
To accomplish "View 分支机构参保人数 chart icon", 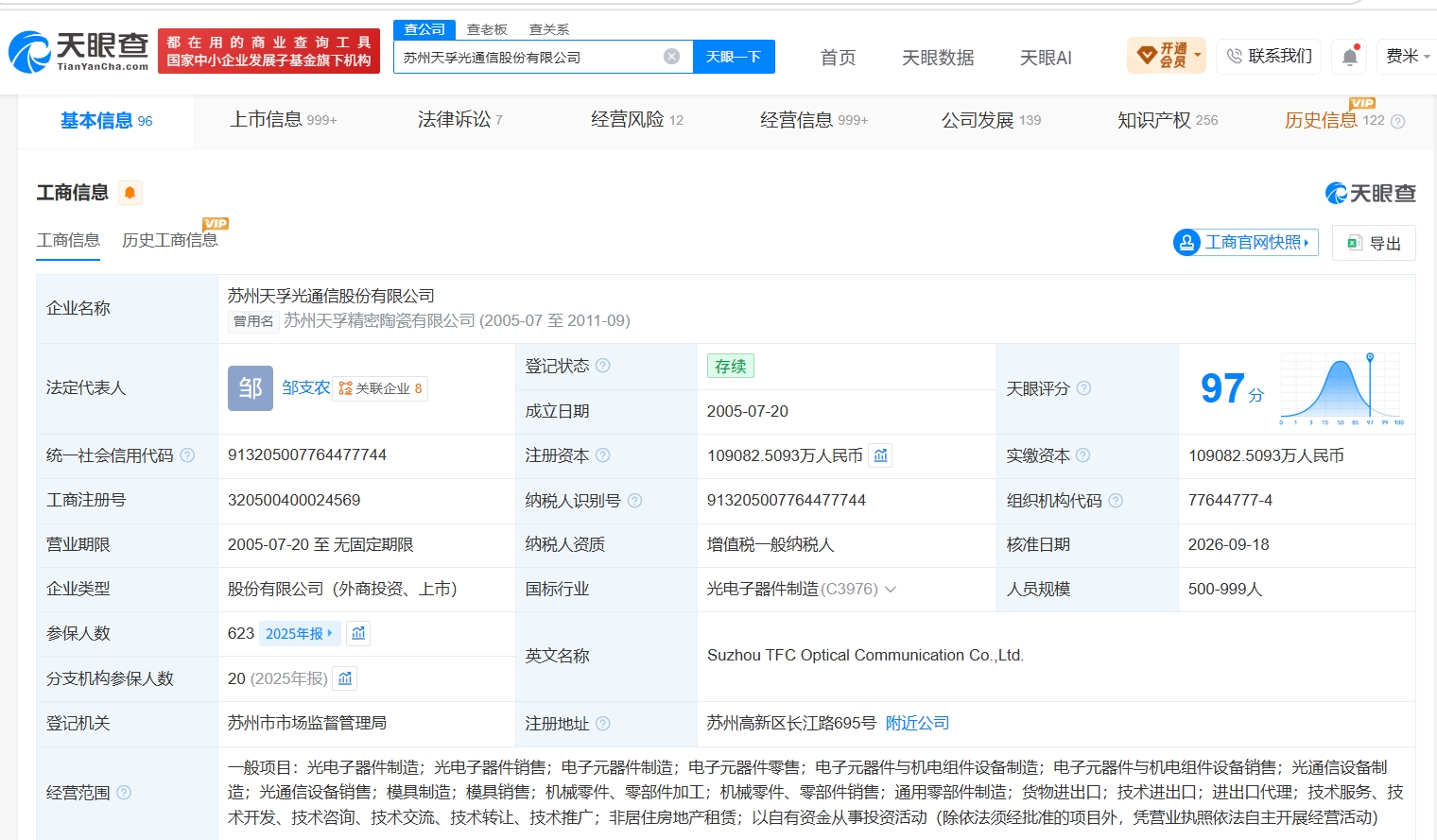I will click(345, 678).
